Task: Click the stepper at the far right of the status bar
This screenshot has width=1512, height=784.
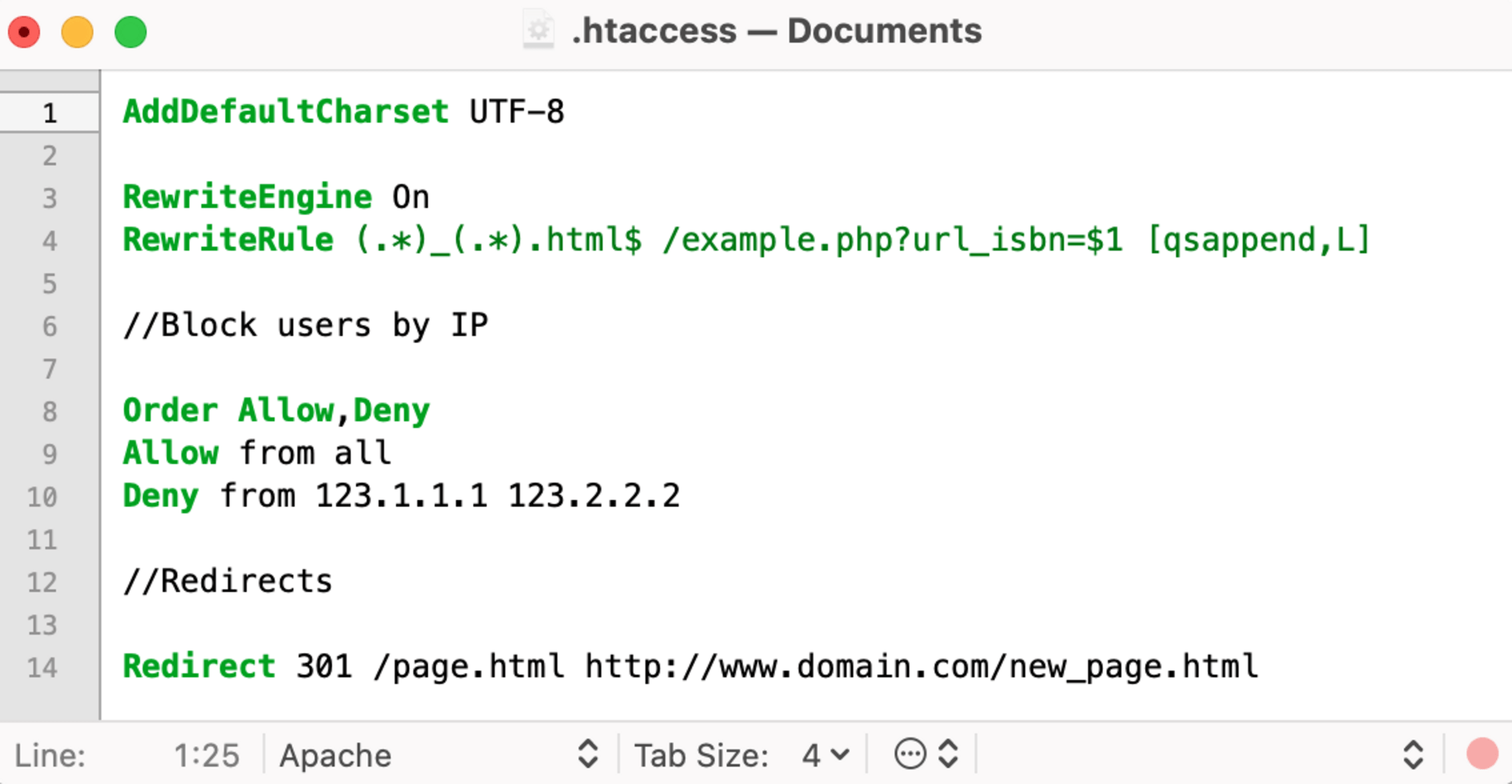Action: [x=1415, y=755]
